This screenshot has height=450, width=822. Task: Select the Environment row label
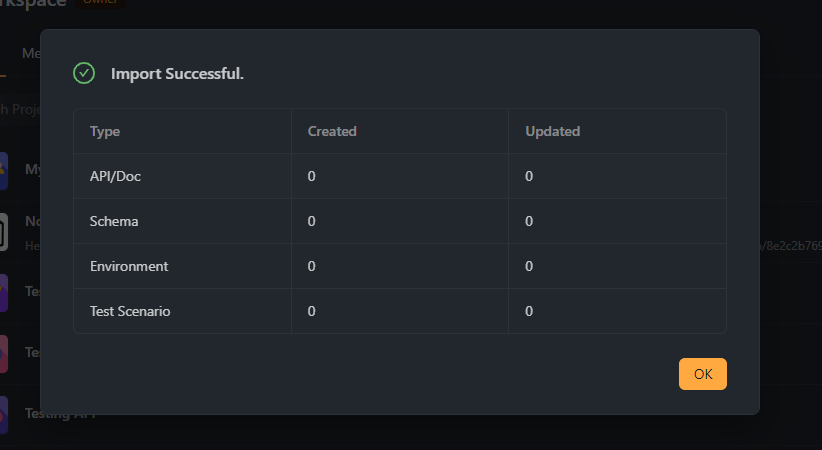[x=129, y=266]
